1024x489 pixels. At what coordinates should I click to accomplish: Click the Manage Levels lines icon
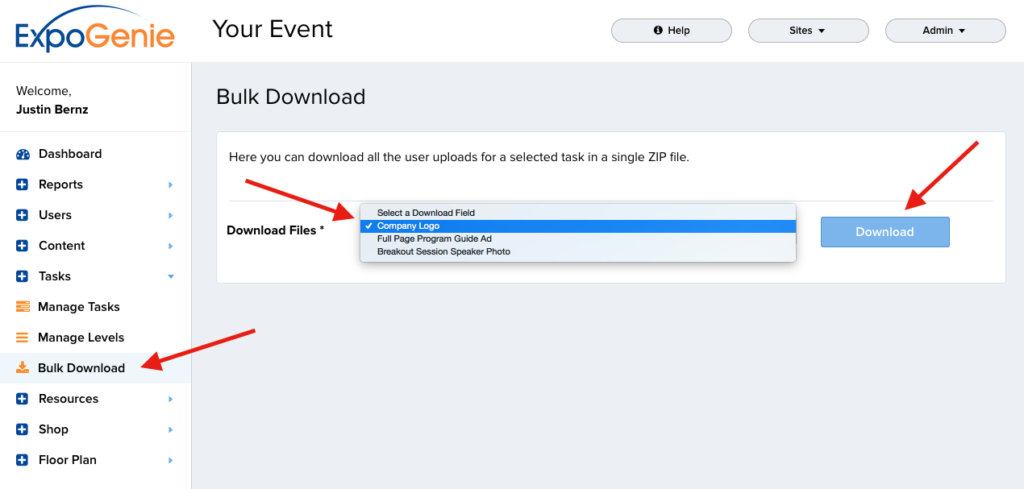[x=23, y=338]
